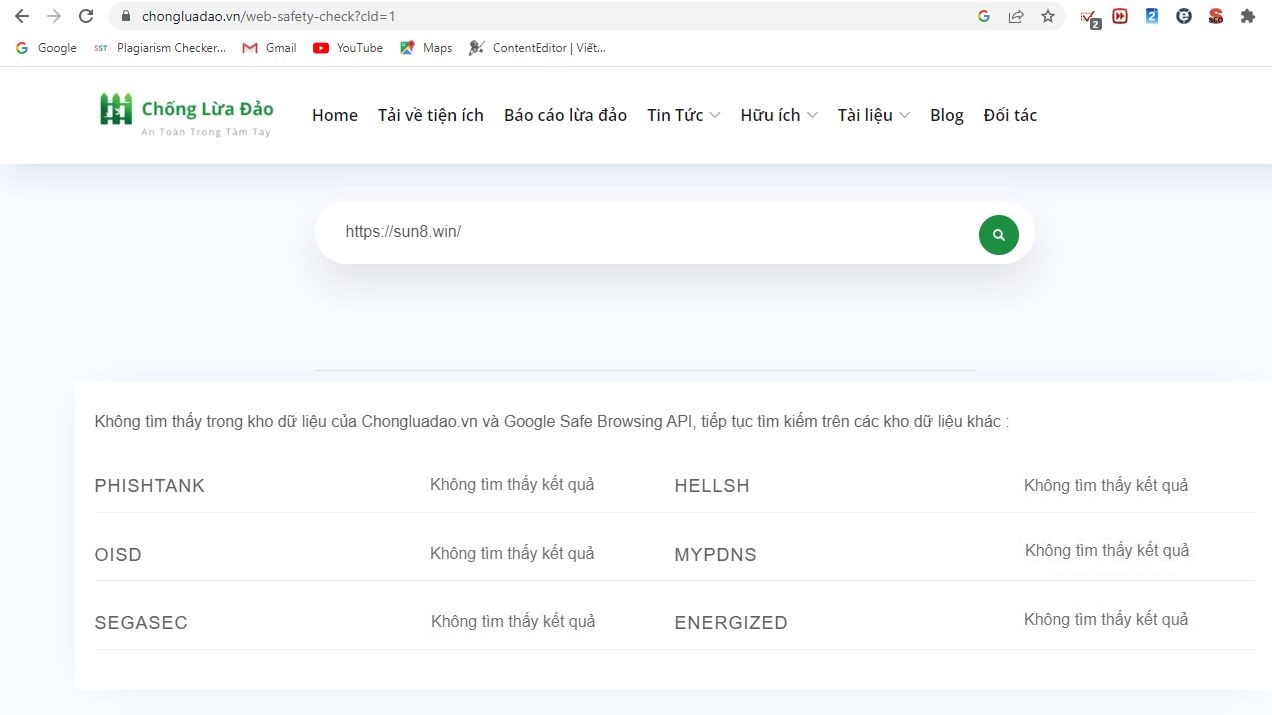Expand the Tin Tức dropdown menu

(x=683, y=115)
